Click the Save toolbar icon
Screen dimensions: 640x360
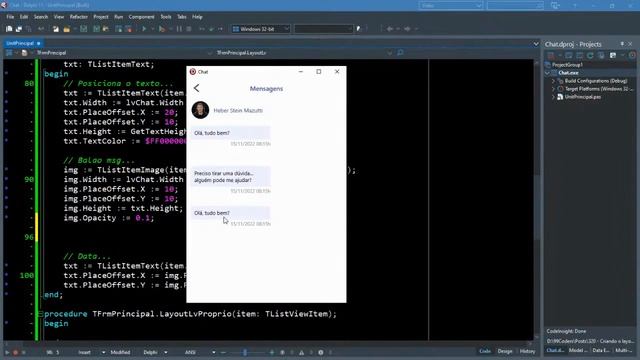click(x=83, y=29)
